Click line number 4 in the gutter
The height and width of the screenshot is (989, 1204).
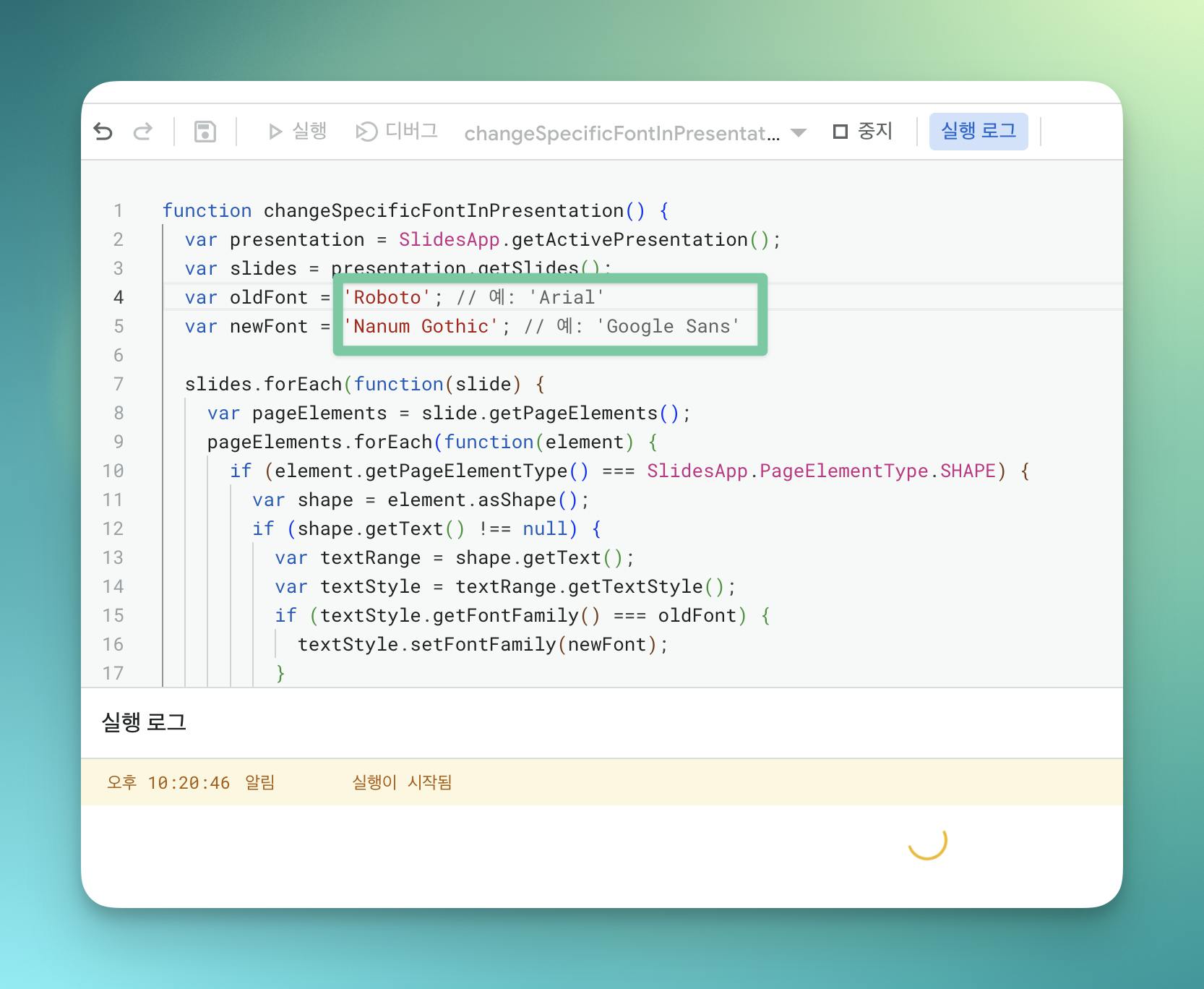(x=118, y=298)
